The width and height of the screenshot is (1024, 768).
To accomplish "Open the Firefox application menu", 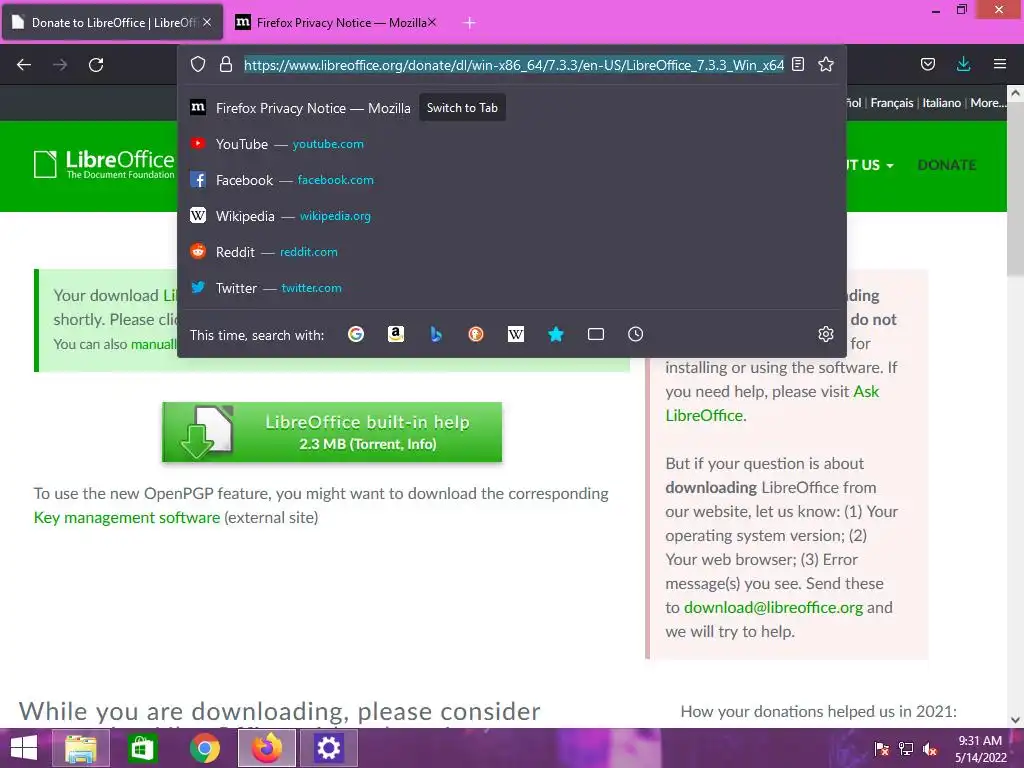I will click(x=1000, y=64).
